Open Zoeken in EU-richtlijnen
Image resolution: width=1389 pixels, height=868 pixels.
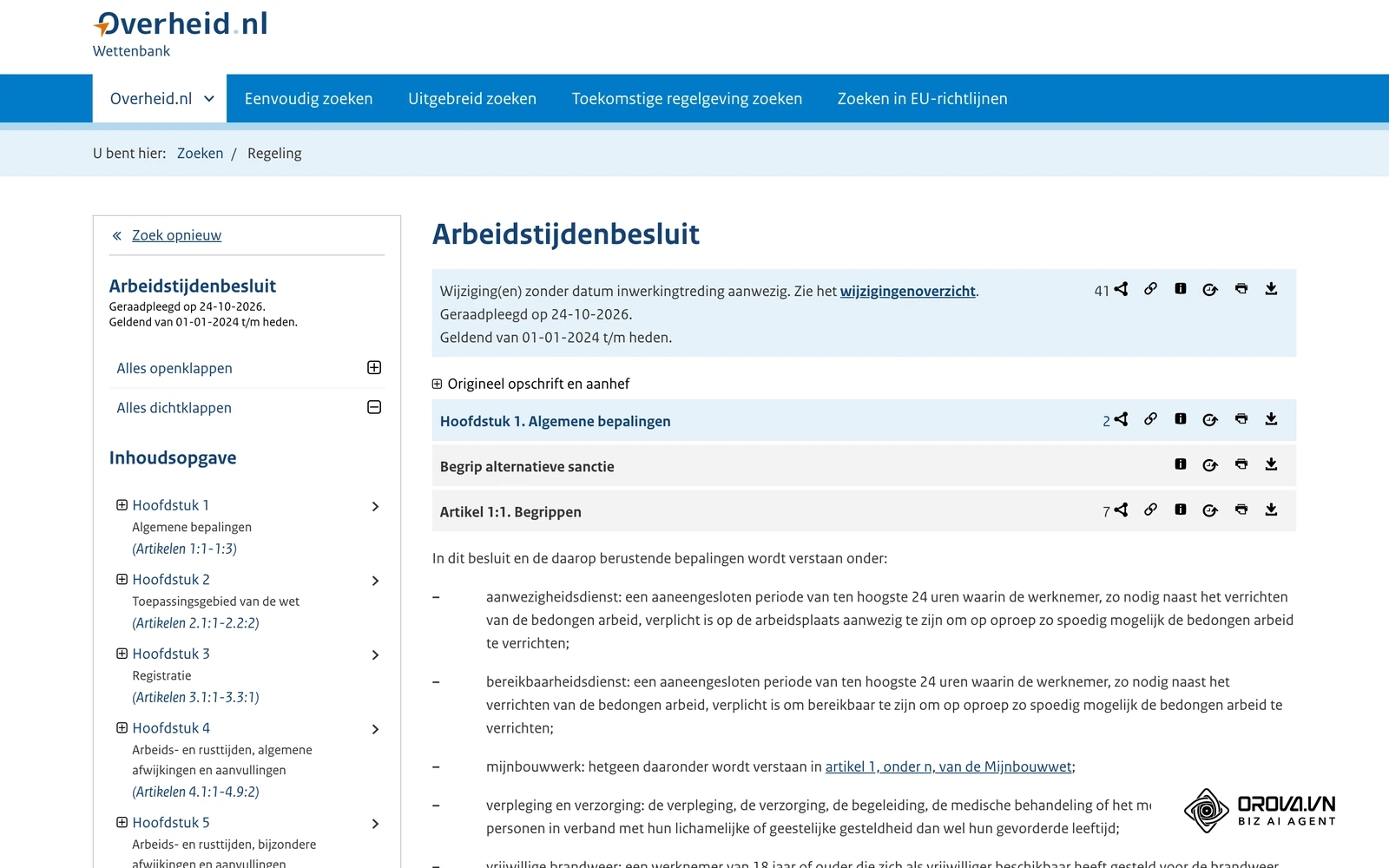tap(922, 98)
